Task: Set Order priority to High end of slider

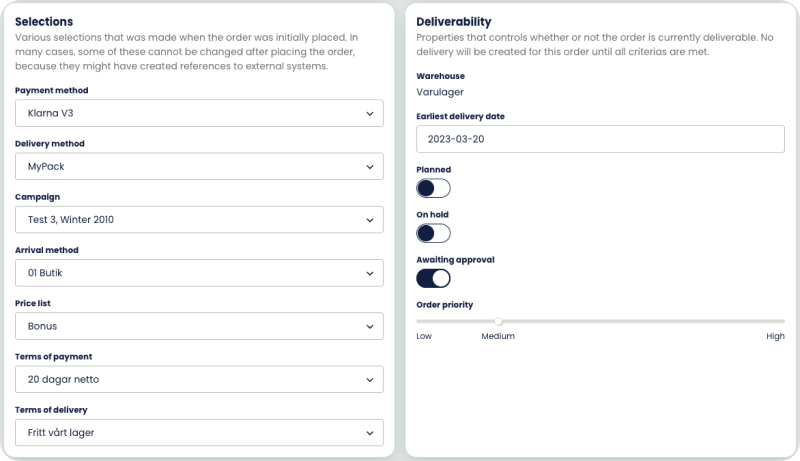Action: pos(783,321)
